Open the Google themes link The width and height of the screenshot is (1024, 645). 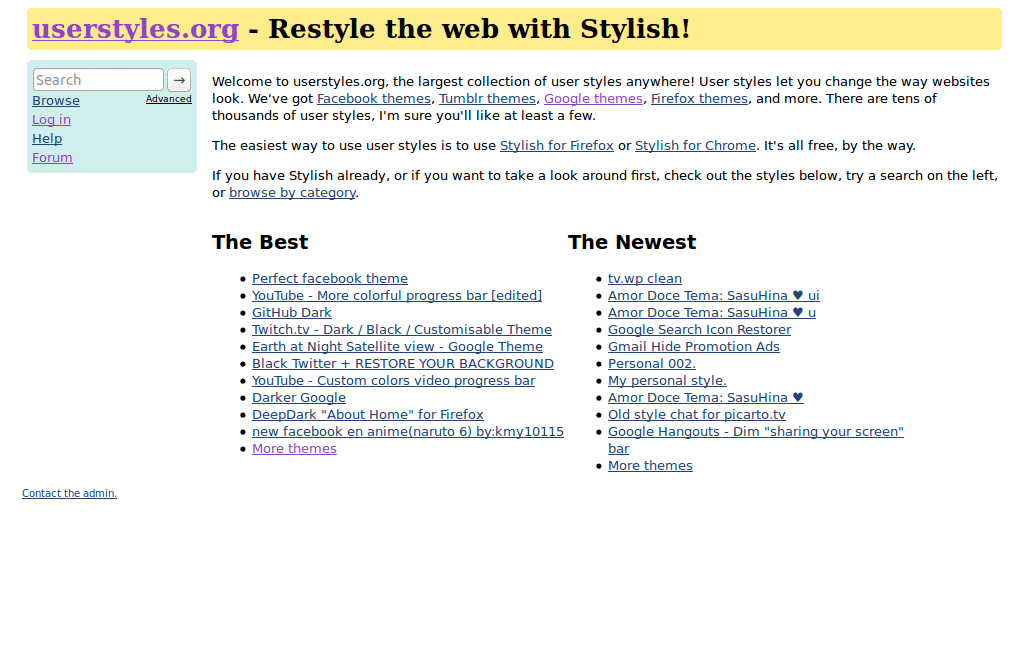[x=593, y=99]
